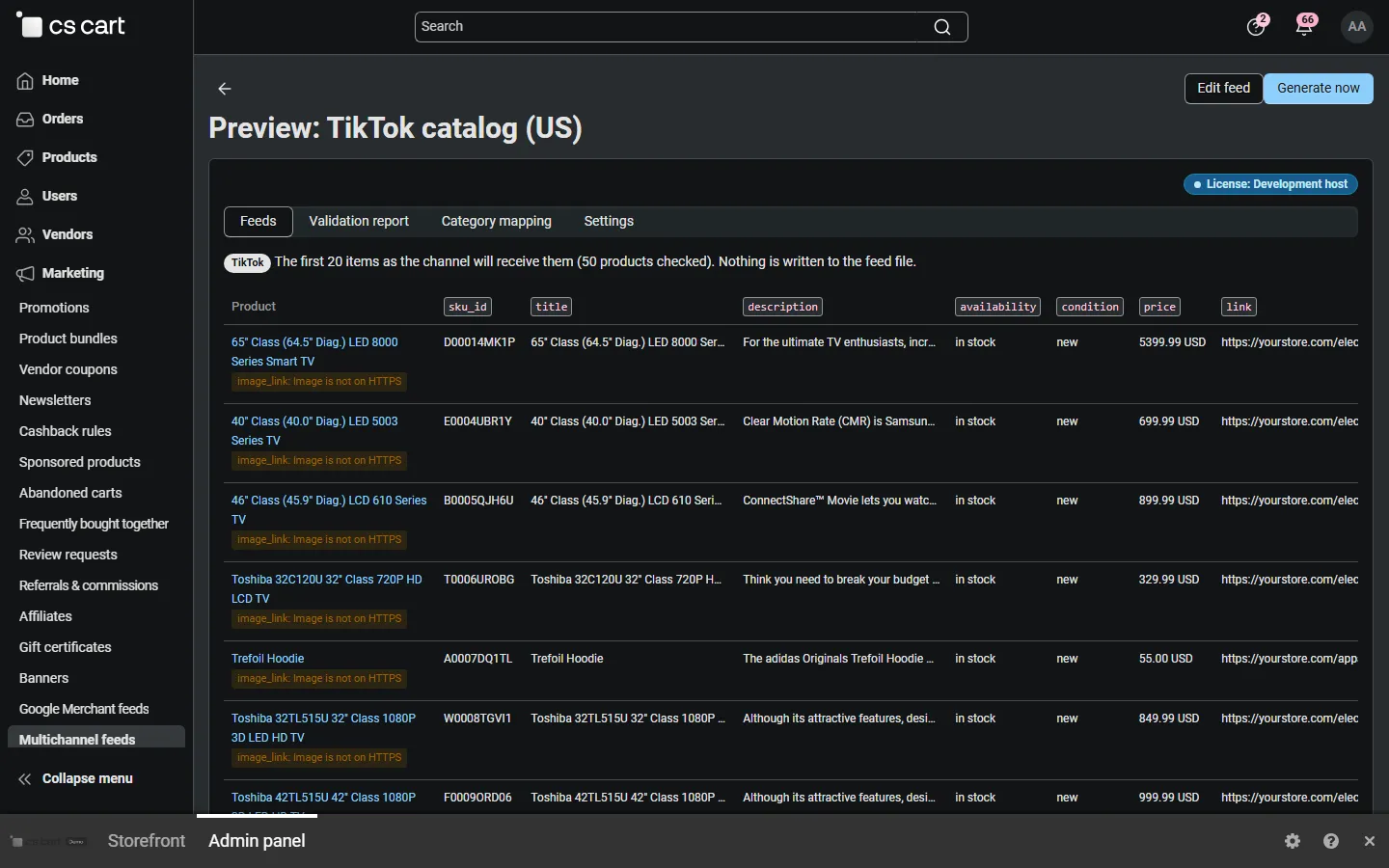1389x868 pixels.
Task: Open the Vendors sidebar menu
Action: (x=67, y=234)
